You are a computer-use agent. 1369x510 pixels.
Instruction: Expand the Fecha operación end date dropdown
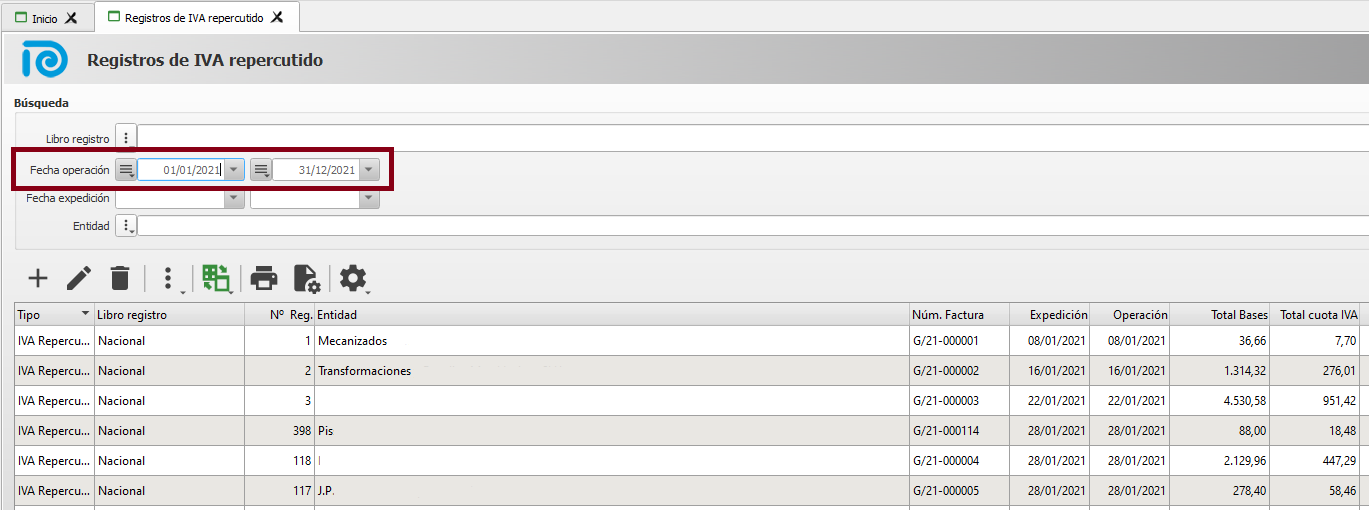point(370,170)
